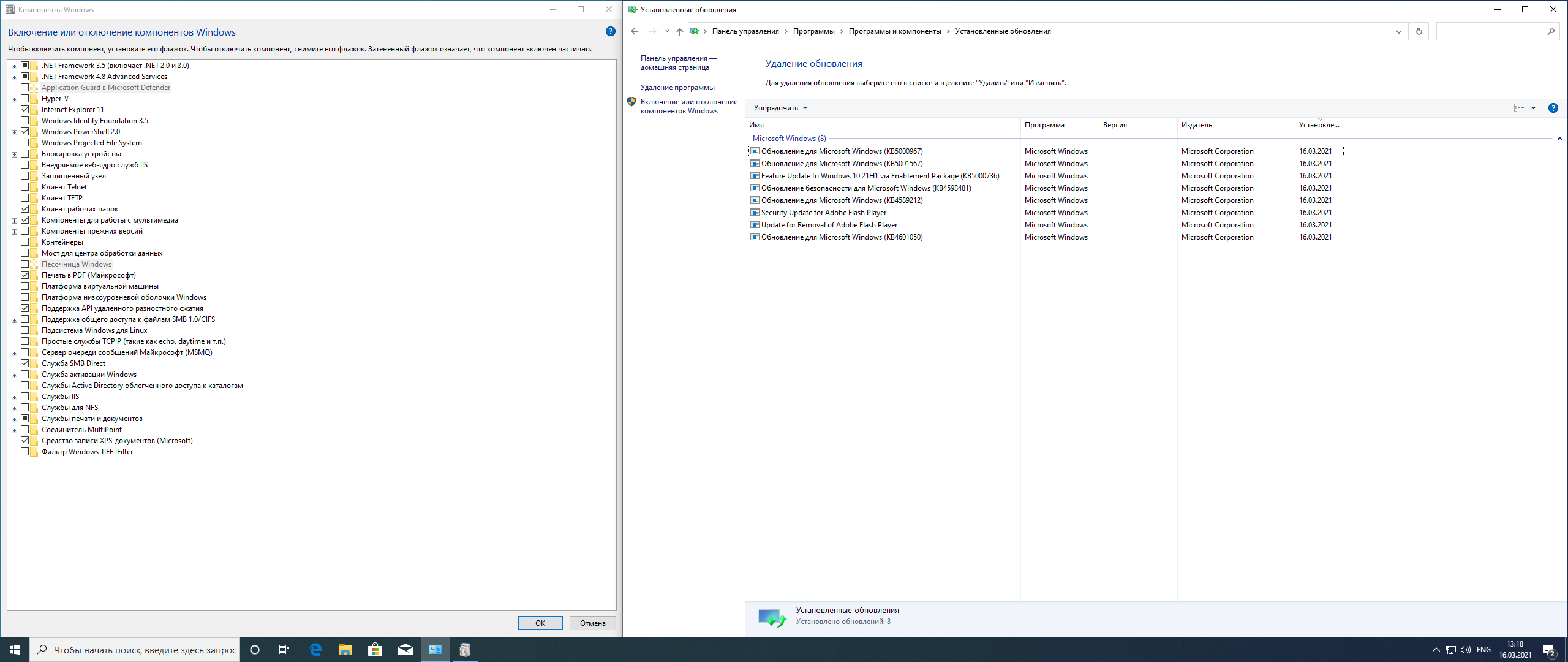The height and width of the screenshot is (662, 1568).
Task: Refresh the Installed Updates address bar
Action: click(x=1419, y=31)
